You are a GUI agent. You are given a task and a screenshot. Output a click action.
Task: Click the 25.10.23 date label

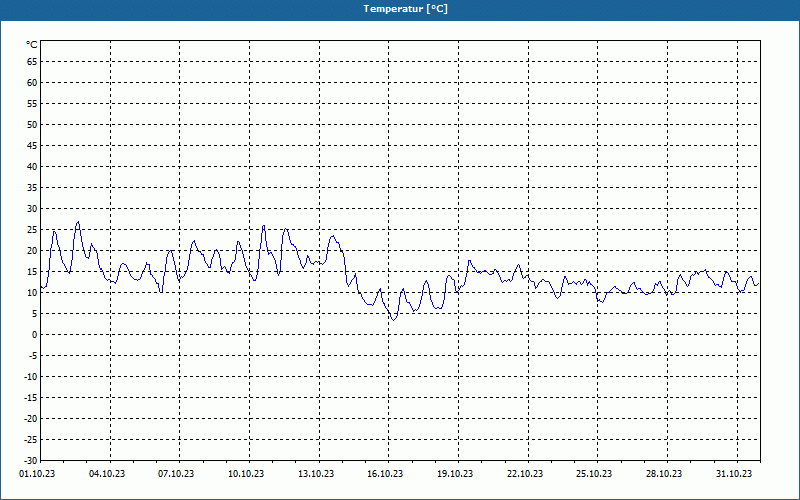(594, 474)
